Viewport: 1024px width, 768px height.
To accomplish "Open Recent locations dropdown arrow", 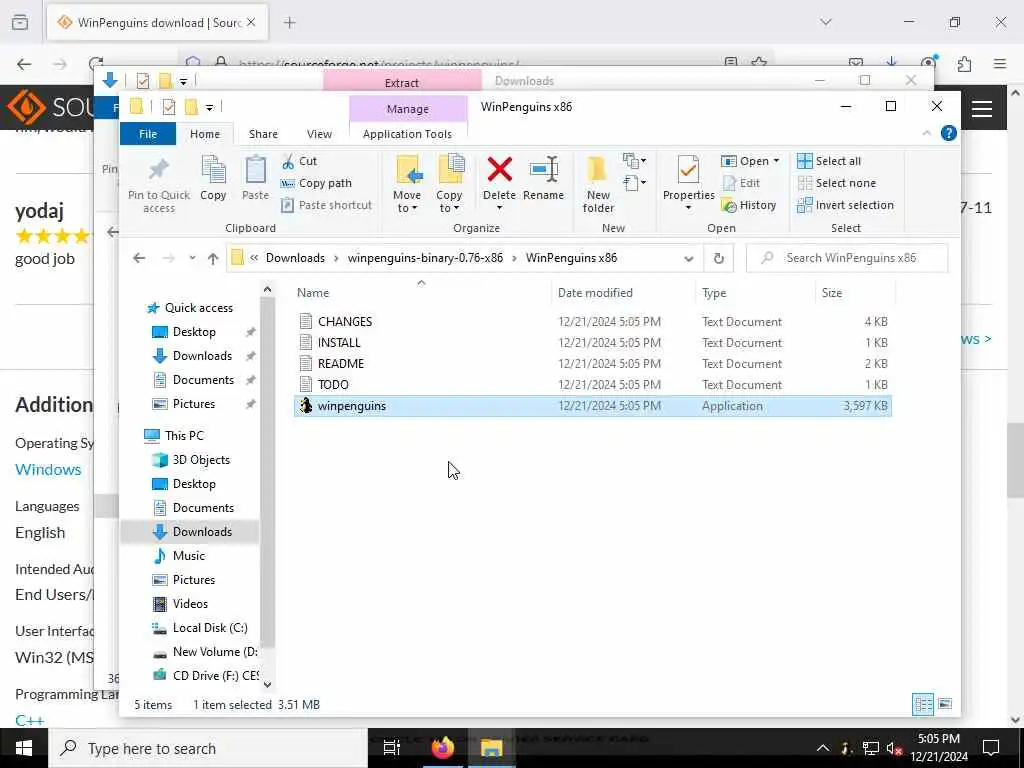I will (x=192, y=258).
